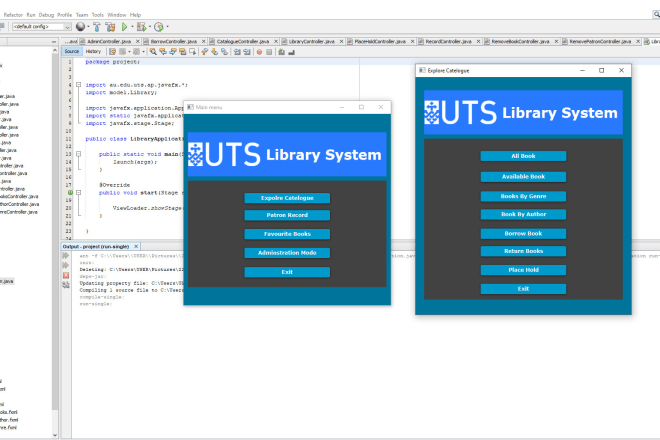Click Borrow Book button
This screenshot has width=660, height=440.
[x=523, y=233]
